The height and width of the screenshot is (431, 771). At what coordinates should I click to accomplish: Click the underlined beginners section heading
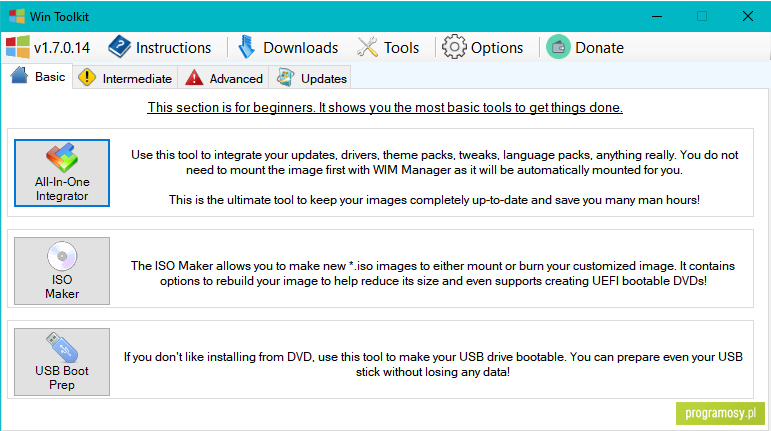click(x=385, y=107)
